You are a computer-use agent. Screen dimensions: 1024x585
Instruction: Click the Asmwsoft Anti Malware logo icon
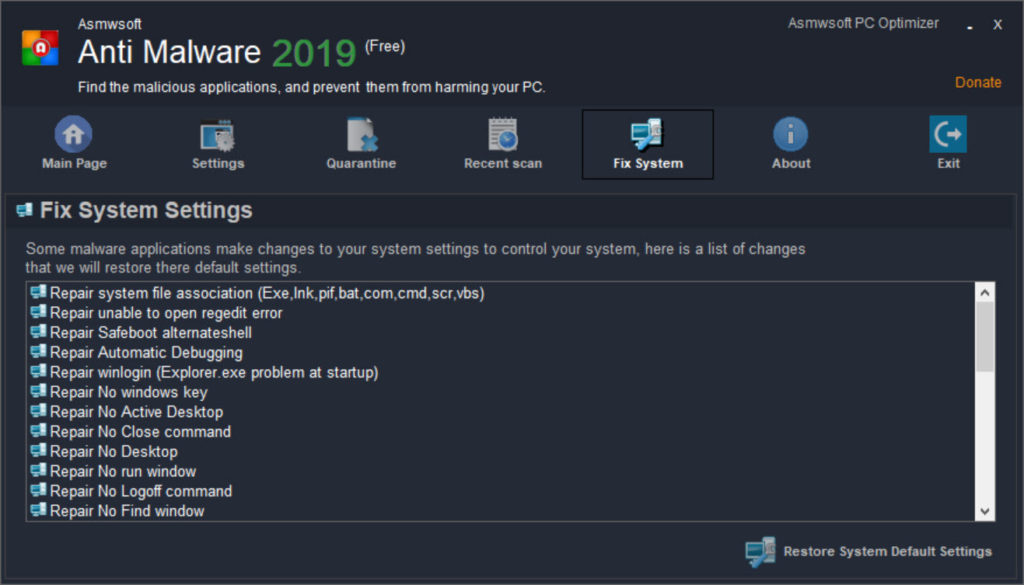40,48
